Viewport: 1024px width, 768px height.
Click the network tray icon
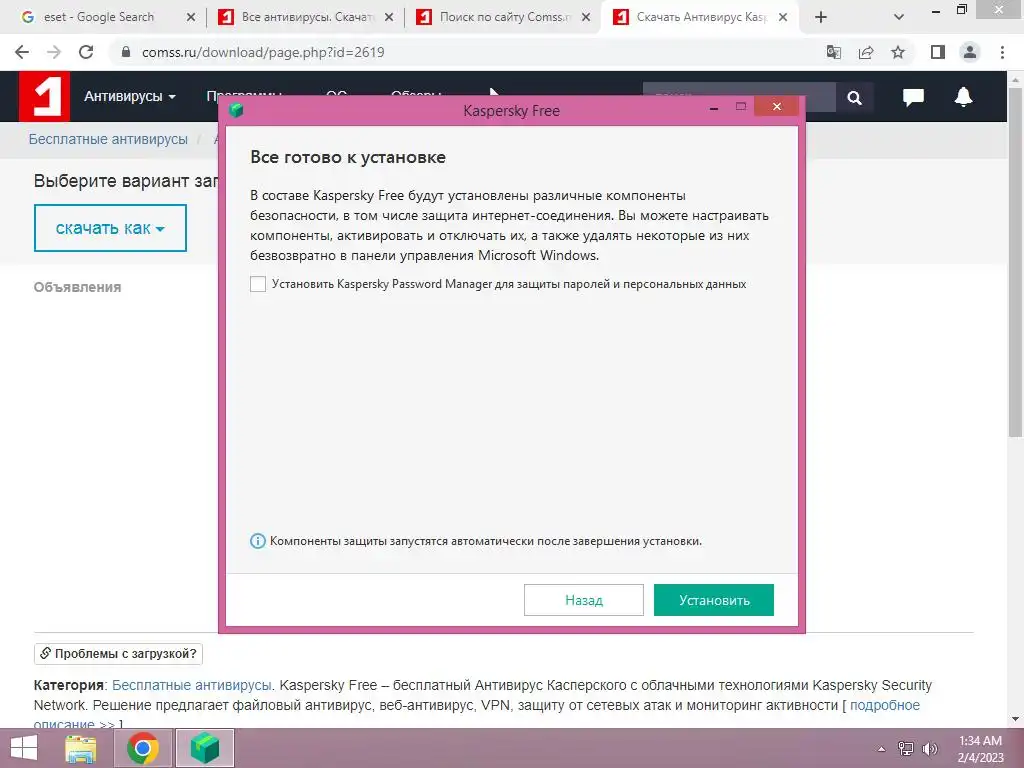point(906,749)
